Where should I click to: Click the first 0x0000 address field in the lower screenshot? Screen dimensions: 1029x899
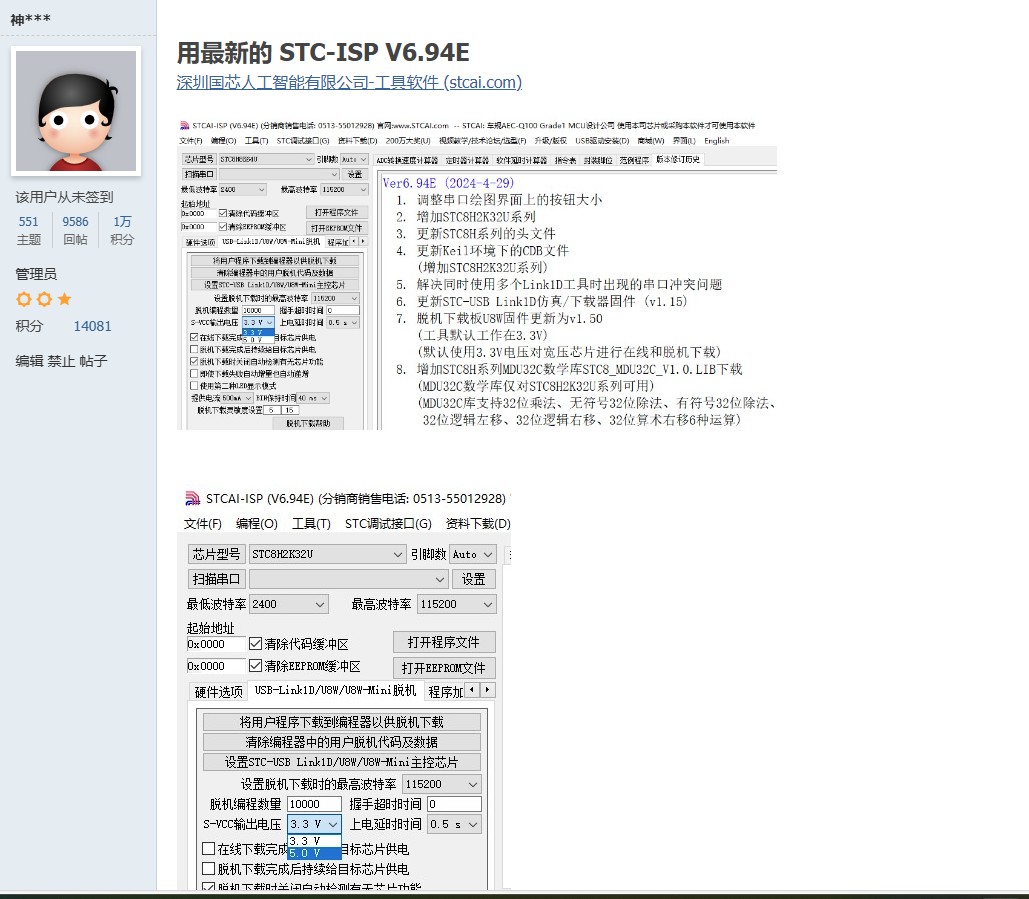coord(216,644)
